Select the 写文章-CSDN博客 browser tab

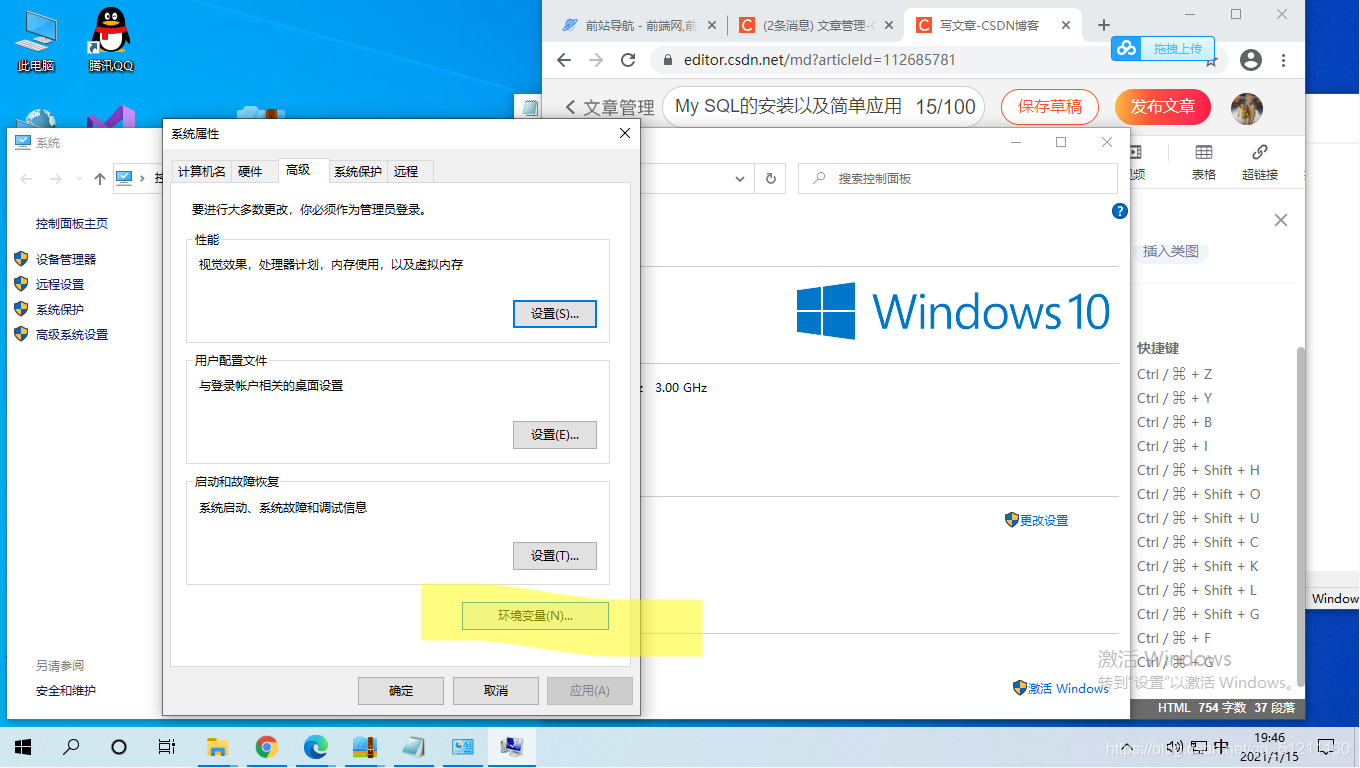tap(990, 25)
